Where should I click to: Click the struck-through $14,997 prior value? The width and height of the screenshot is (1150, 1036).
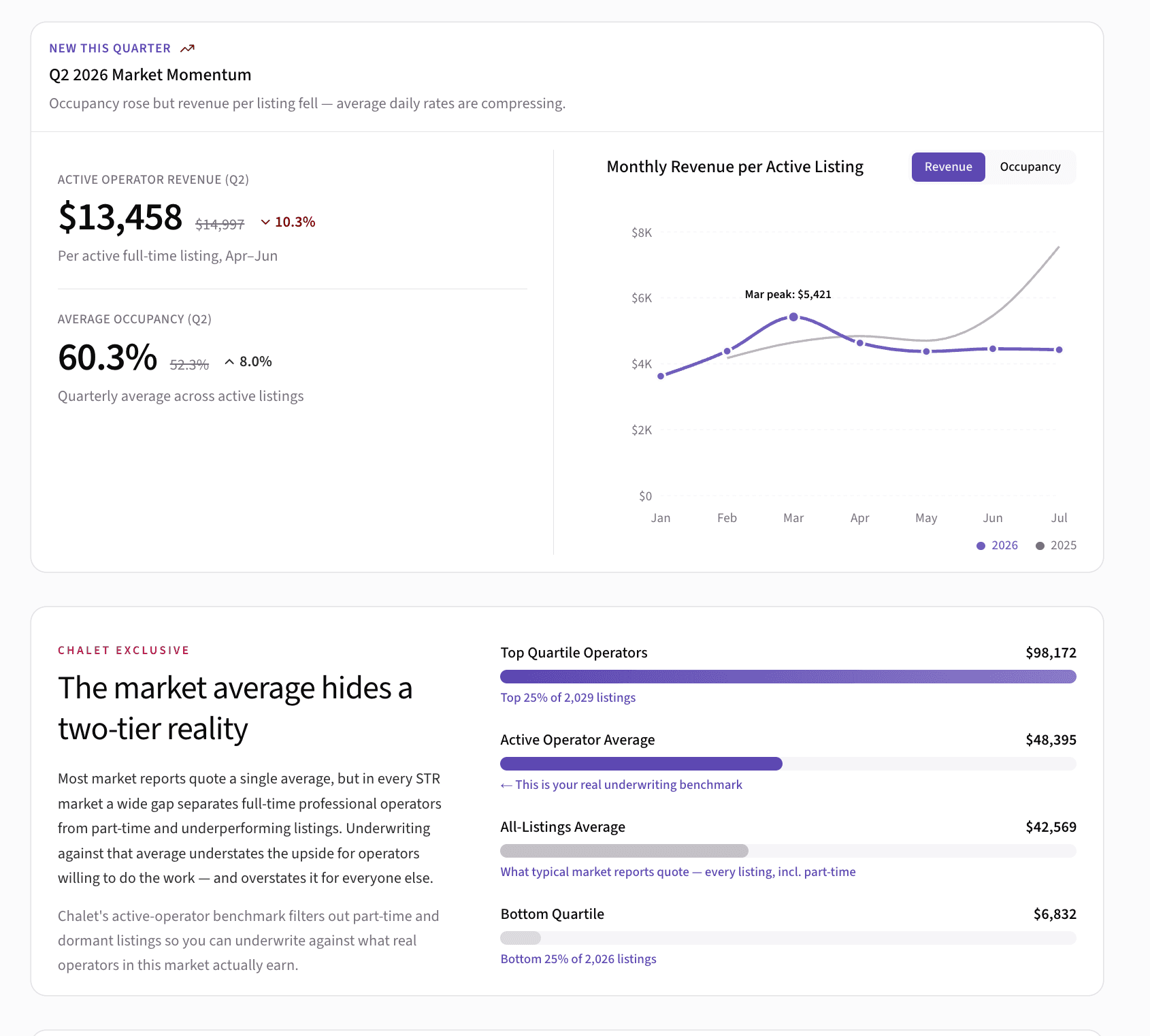click(220, 225)
